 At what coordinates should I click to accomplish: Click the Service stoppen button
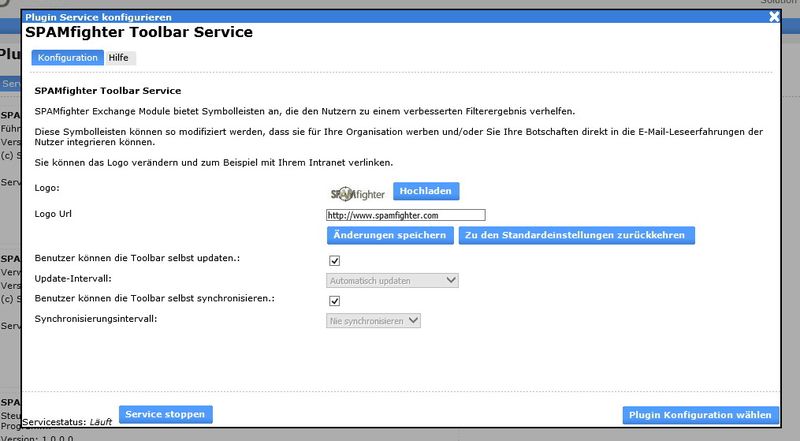165,414
